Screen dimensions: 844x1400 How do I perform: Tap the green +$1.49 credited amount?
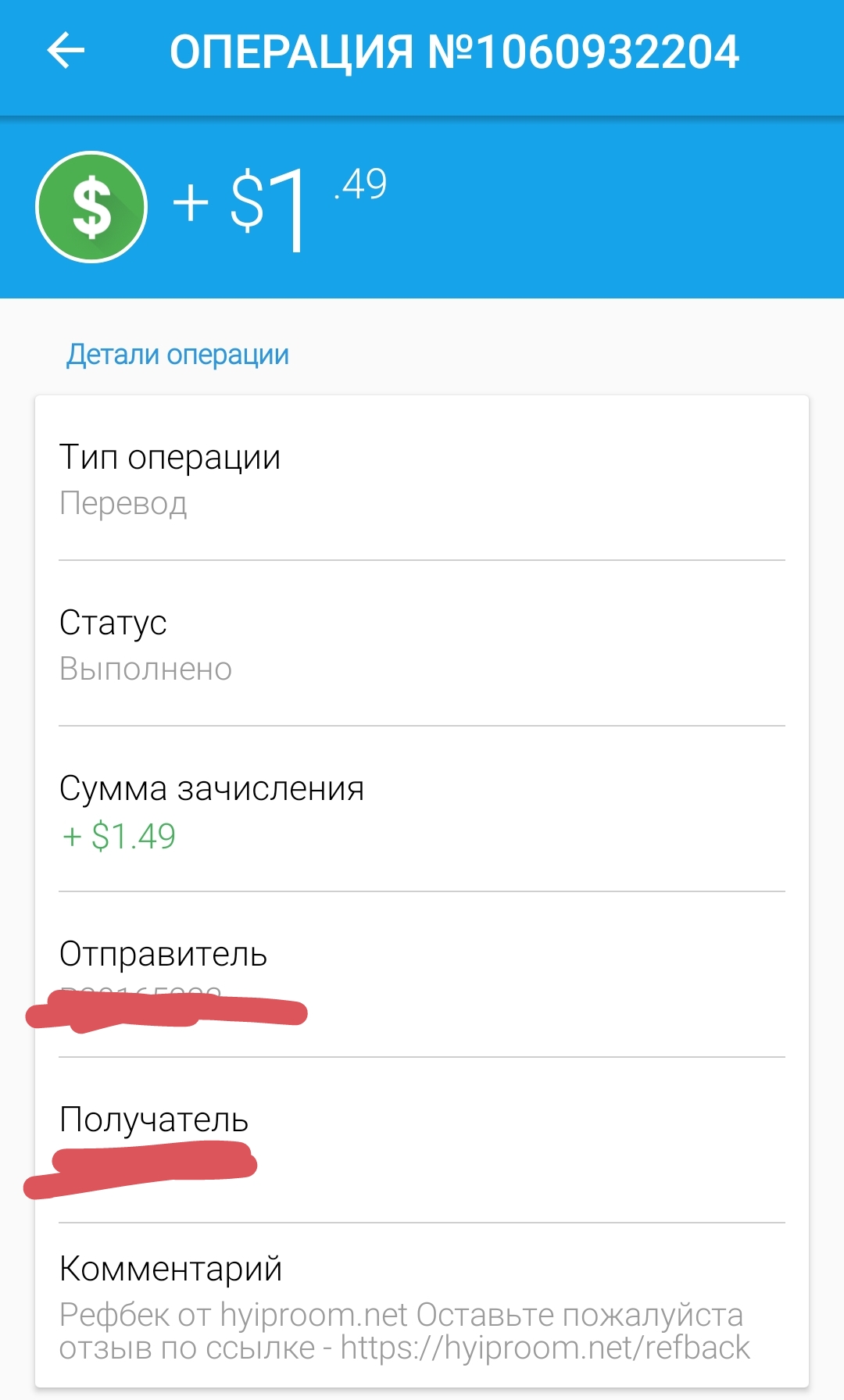pyautogui.click(x=120, y=836)
